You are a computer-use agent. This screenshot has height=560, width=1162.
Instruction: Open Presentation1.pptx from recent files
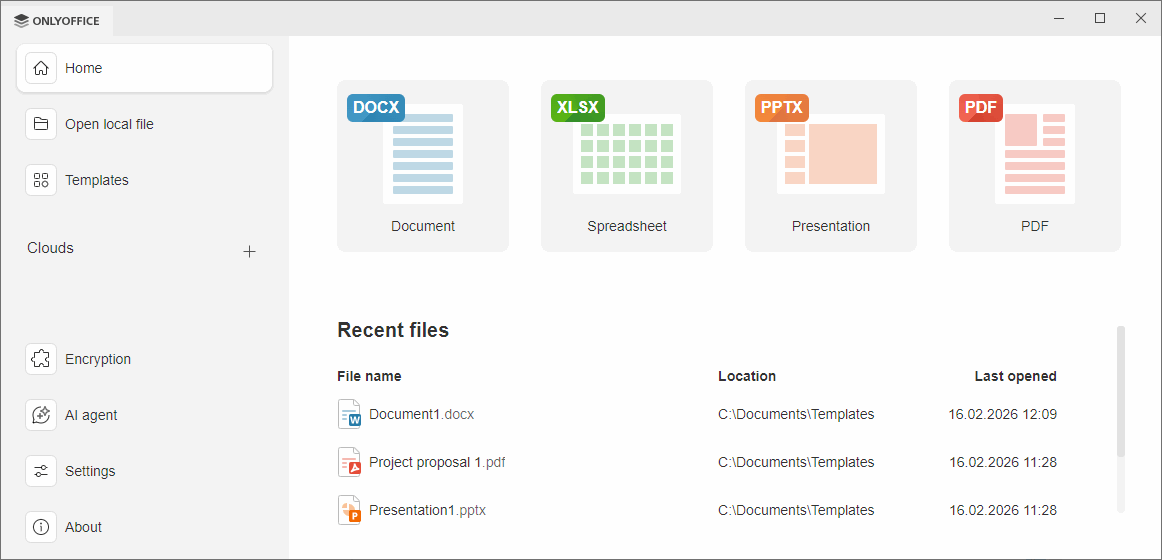(x=427, y=510)
